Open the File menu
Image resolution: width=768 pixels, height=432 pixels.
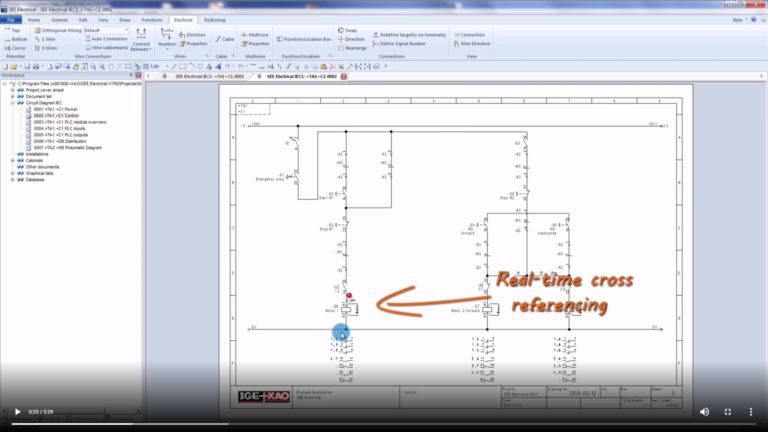click(11, 20)
